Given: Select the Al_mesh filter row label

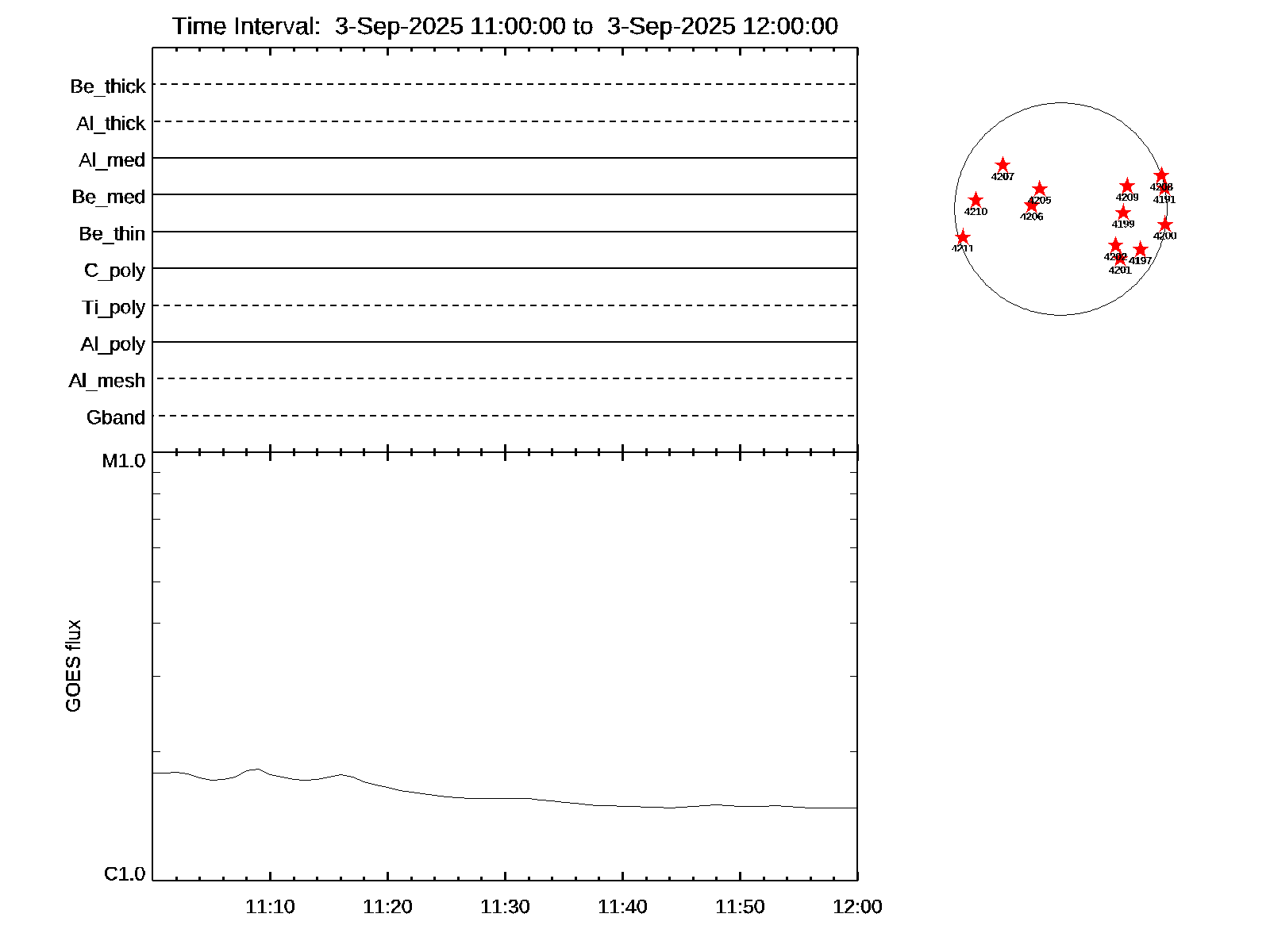Looking at the screenshot, I should [107, 381].
